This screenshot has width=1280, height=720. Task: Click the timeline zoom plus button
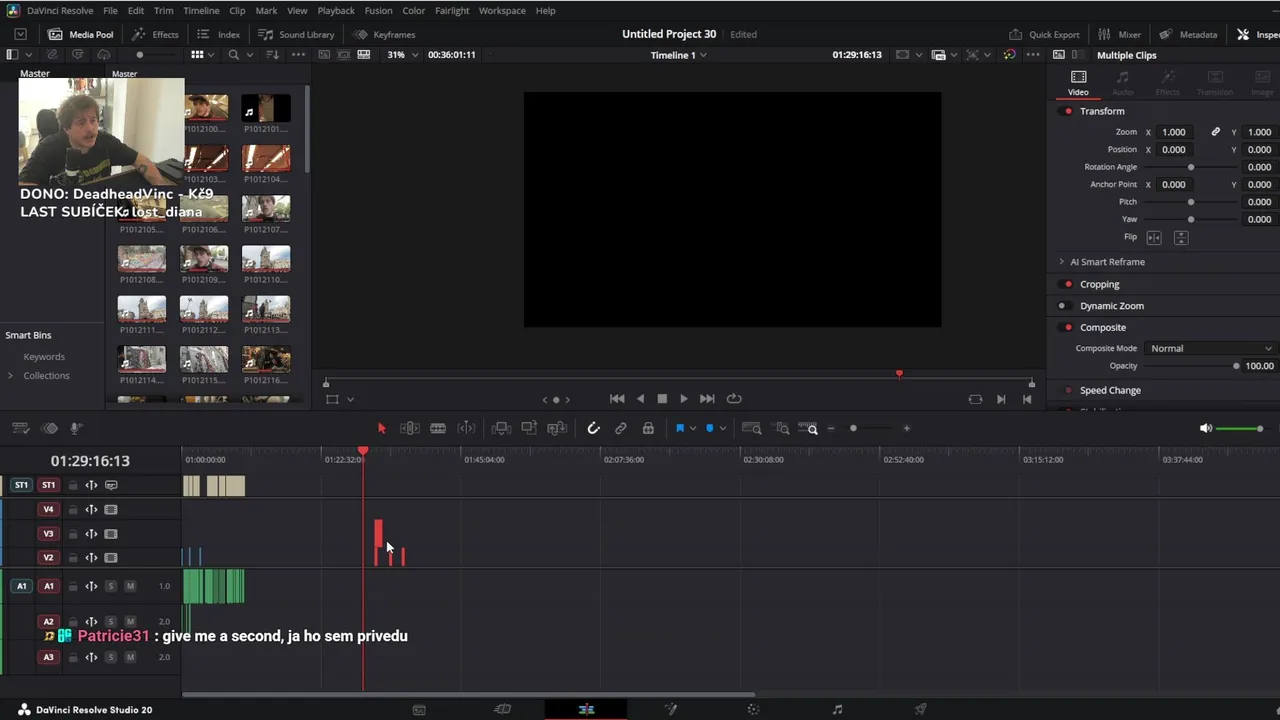click(907, 428)
